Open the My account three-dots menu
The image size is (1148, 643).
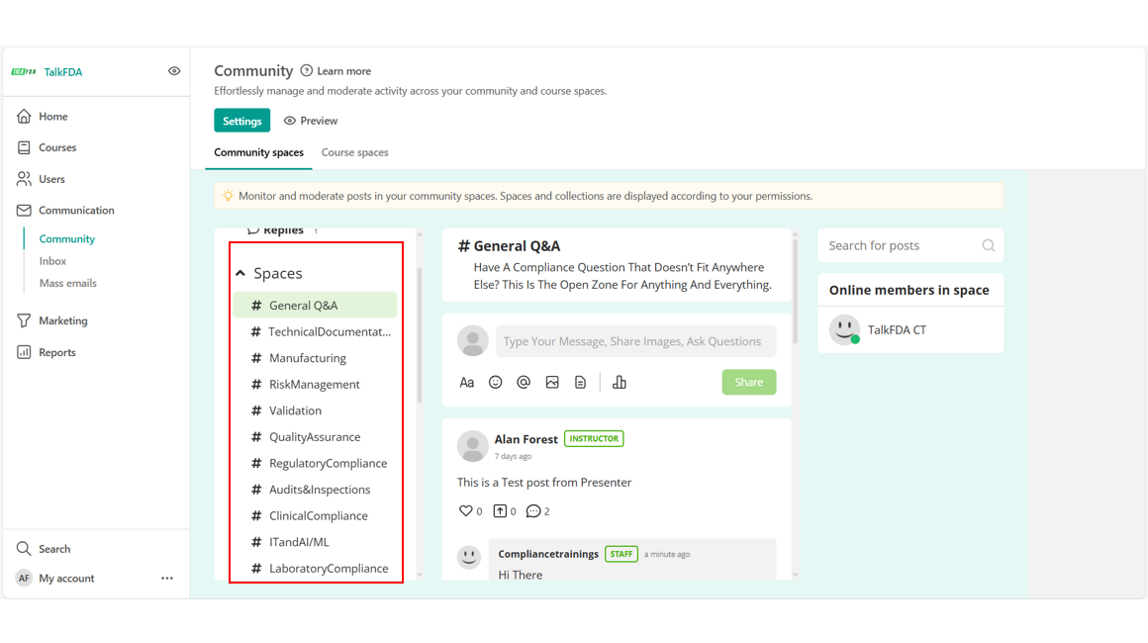167,578
